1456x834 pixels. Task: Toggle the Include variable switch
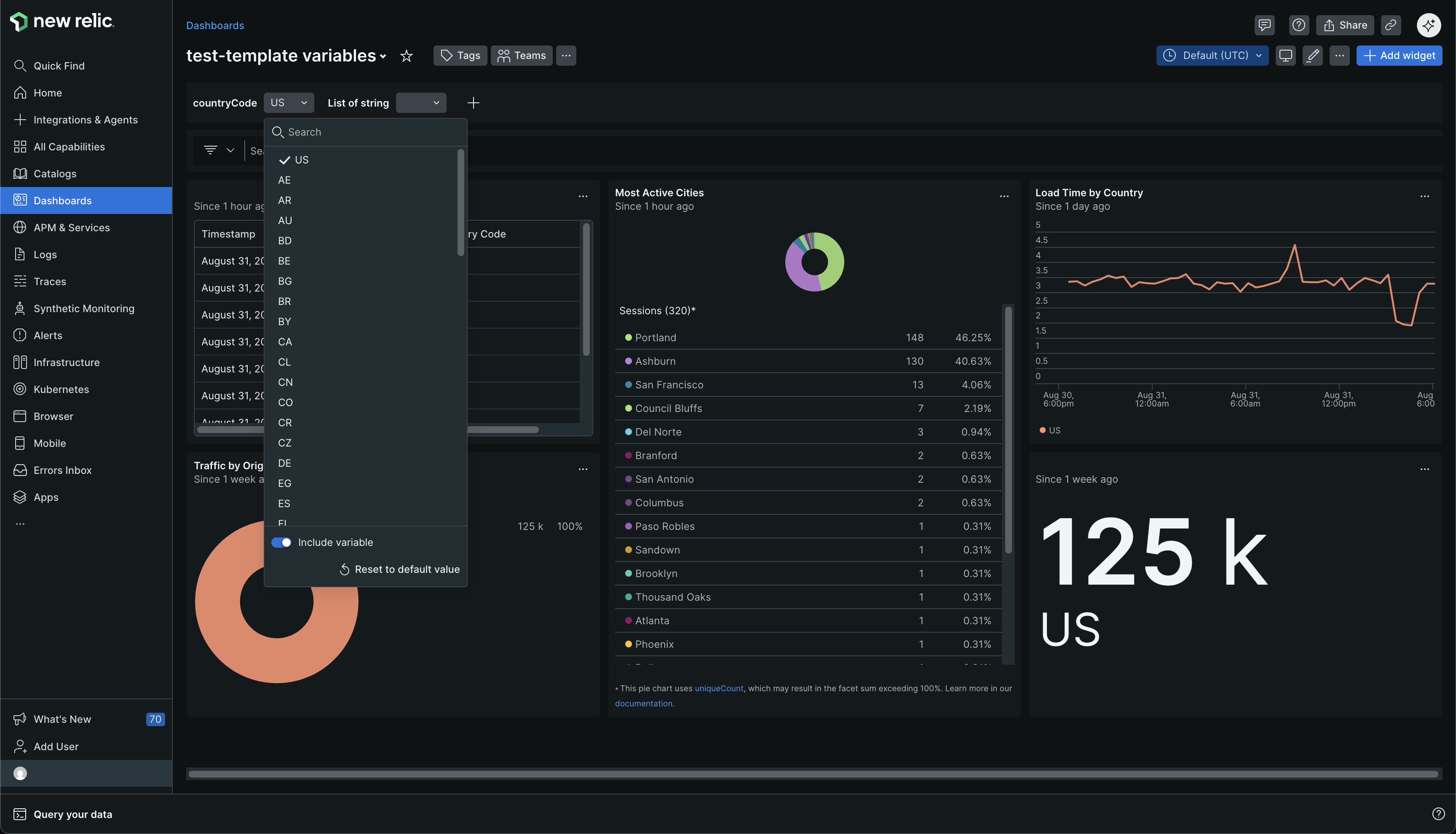(281, 543)
